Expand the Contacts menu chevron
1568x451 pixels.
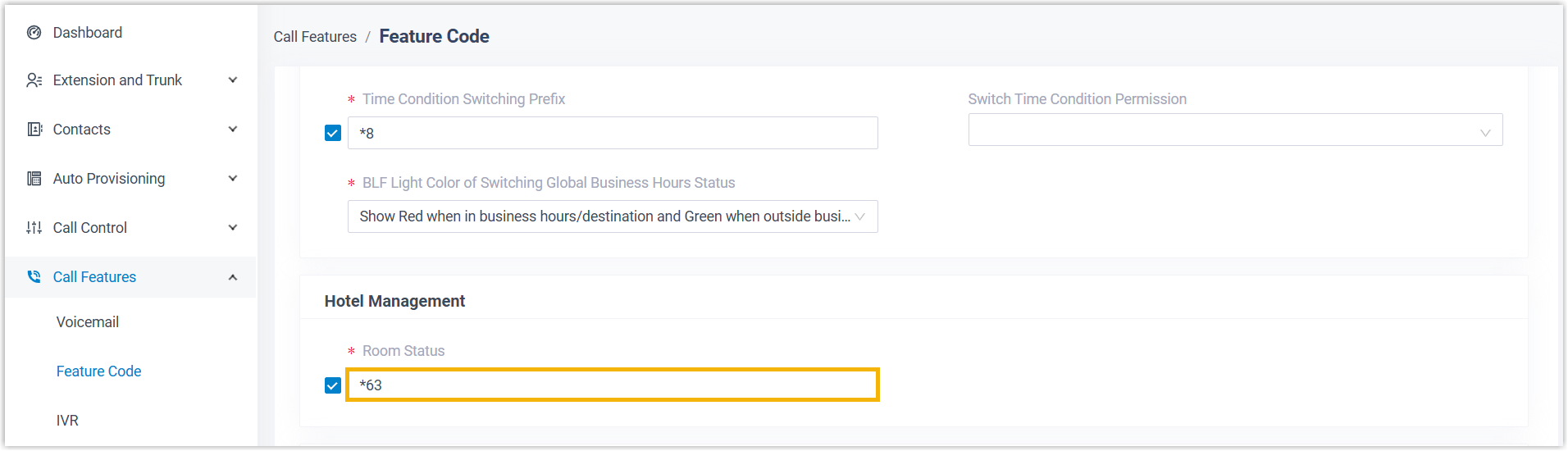[233, 130]
